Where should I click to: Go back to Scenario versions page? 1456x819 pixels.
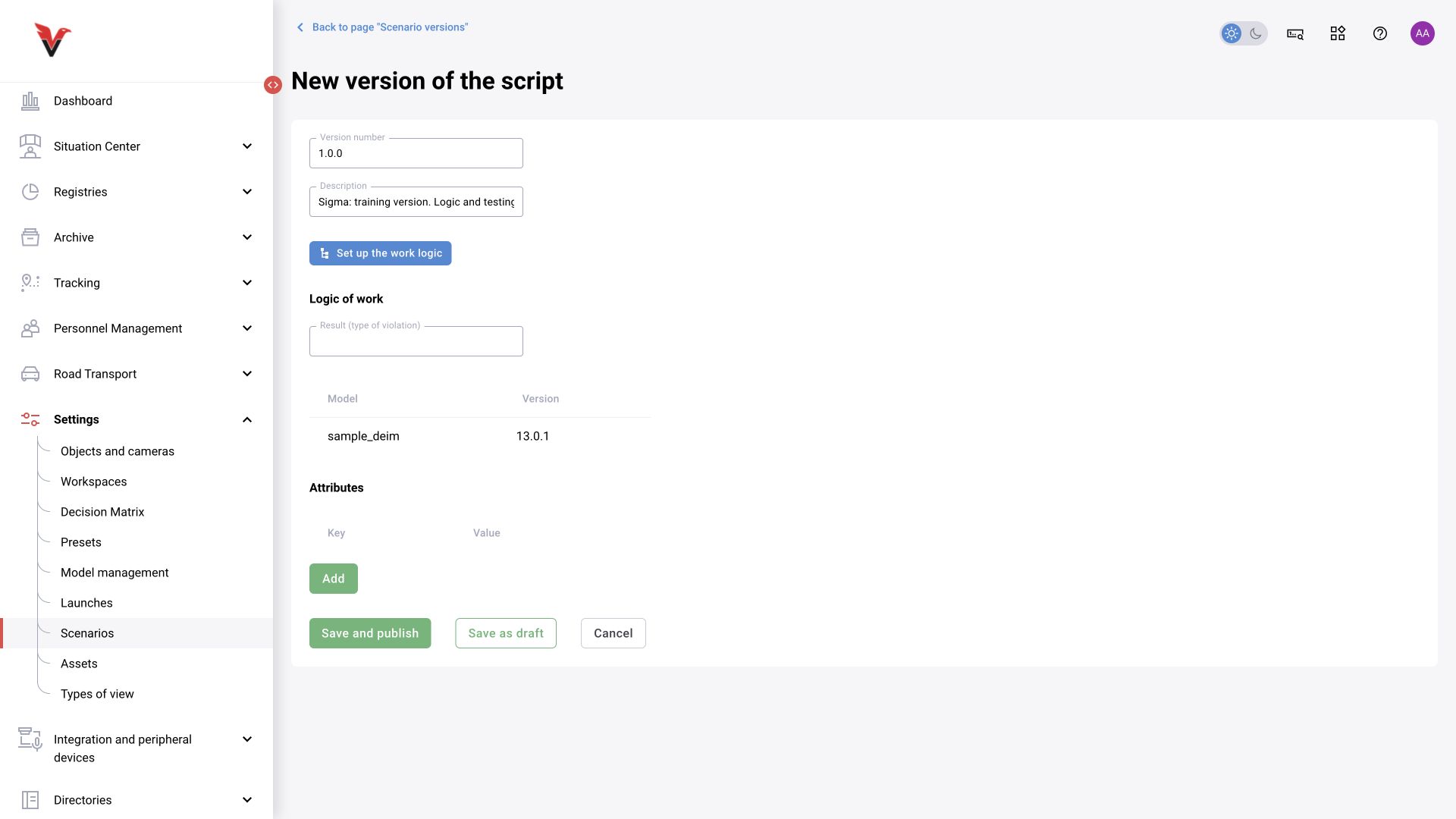[x=382, y=27]
